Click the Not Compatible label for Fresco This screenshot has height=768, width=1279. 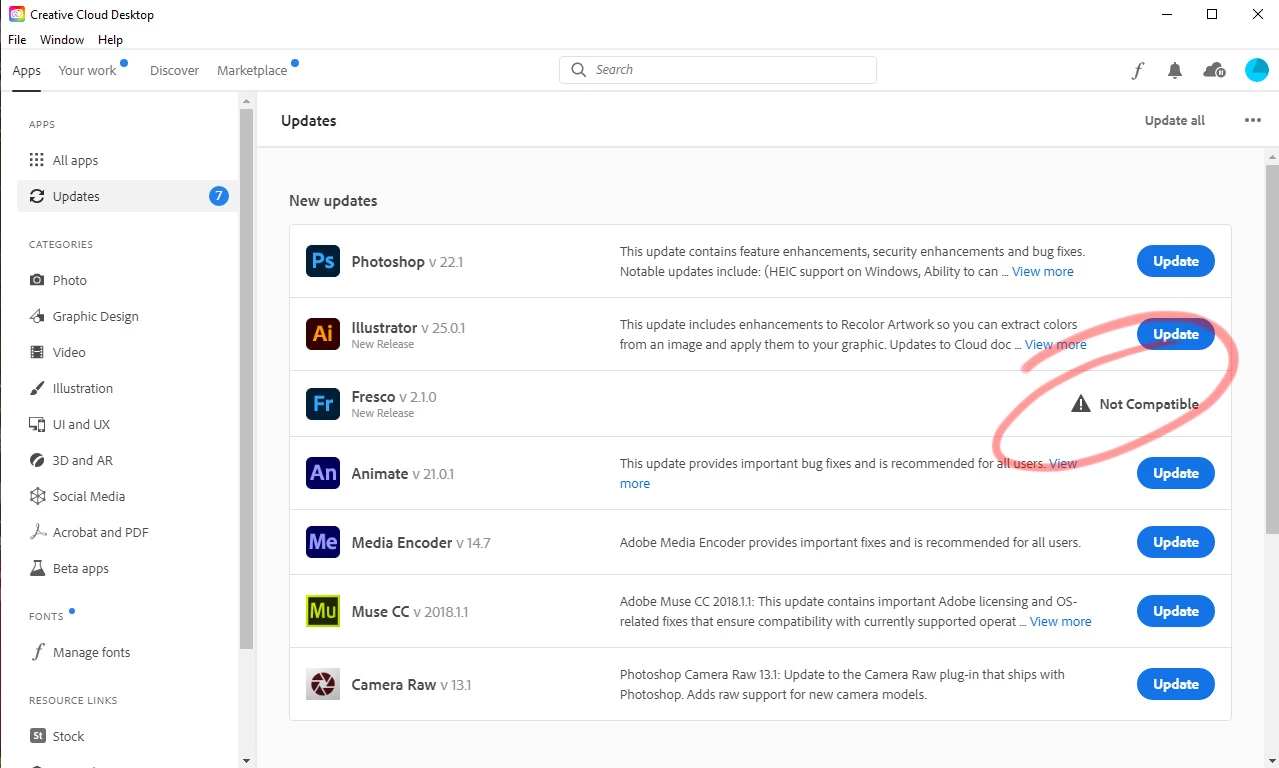pos(1149,404)
